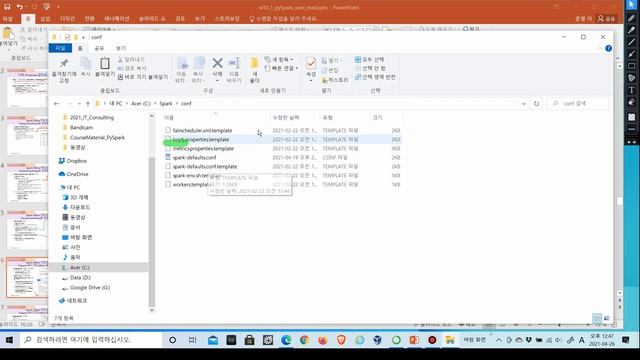Open Firefox from the taskbar
The image size is (640, 360).
tap(323, 340)
